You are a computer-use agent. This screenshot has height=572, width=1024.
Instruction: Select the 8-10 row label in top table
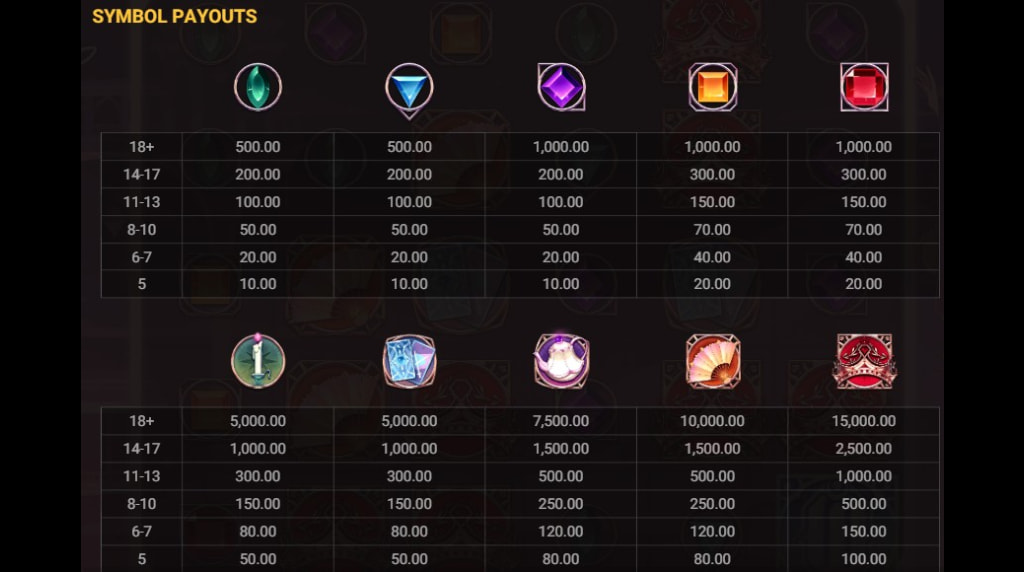141,229
